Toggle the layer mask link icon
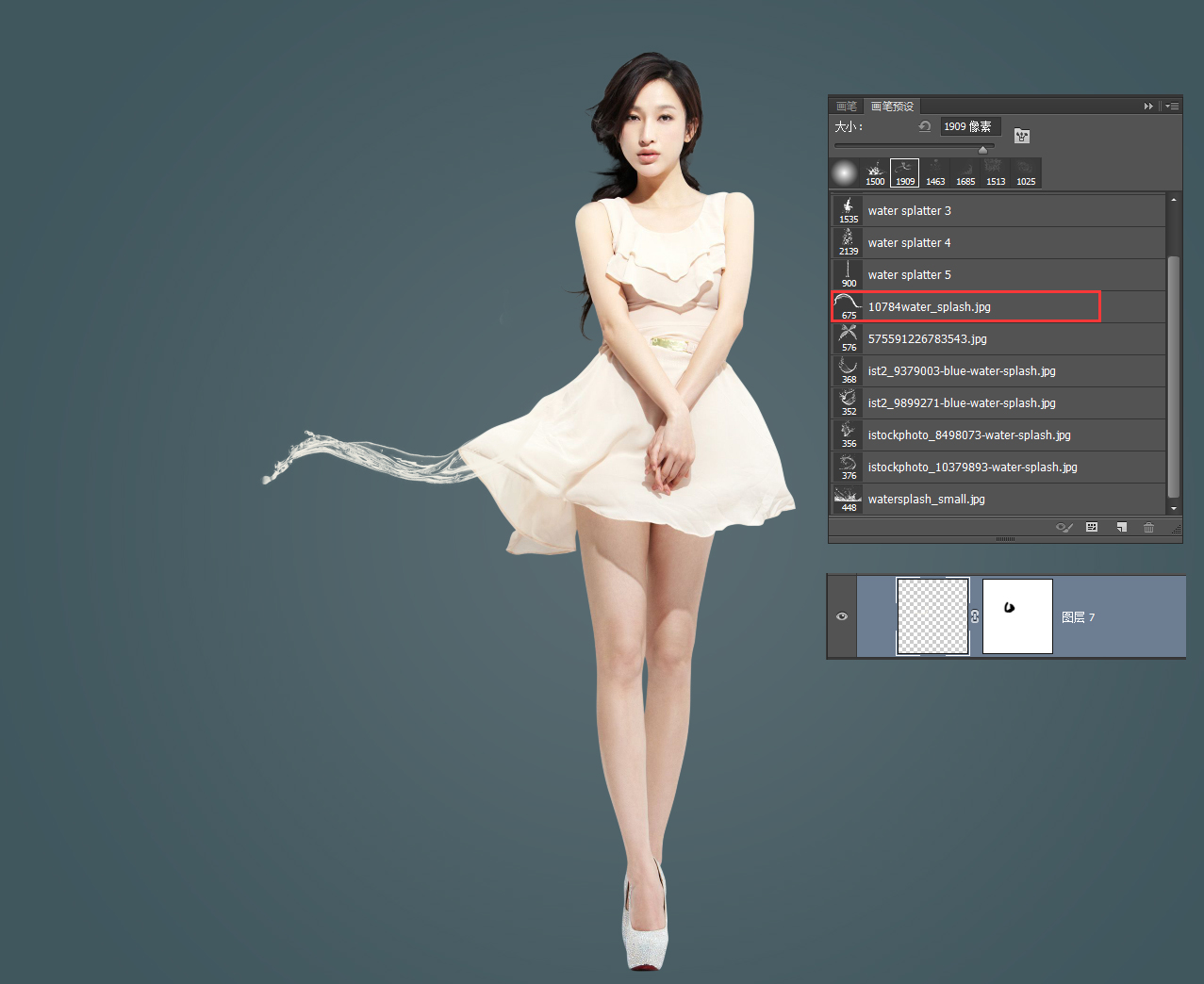This screenshot has height=984, width=1204. [x=975, y=616]
